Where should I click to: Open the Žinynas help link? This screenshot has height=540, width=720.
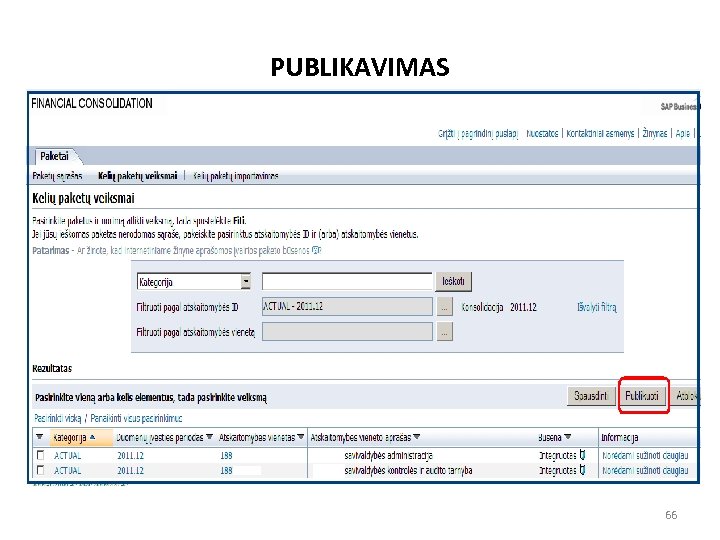(x=655, y=134)
